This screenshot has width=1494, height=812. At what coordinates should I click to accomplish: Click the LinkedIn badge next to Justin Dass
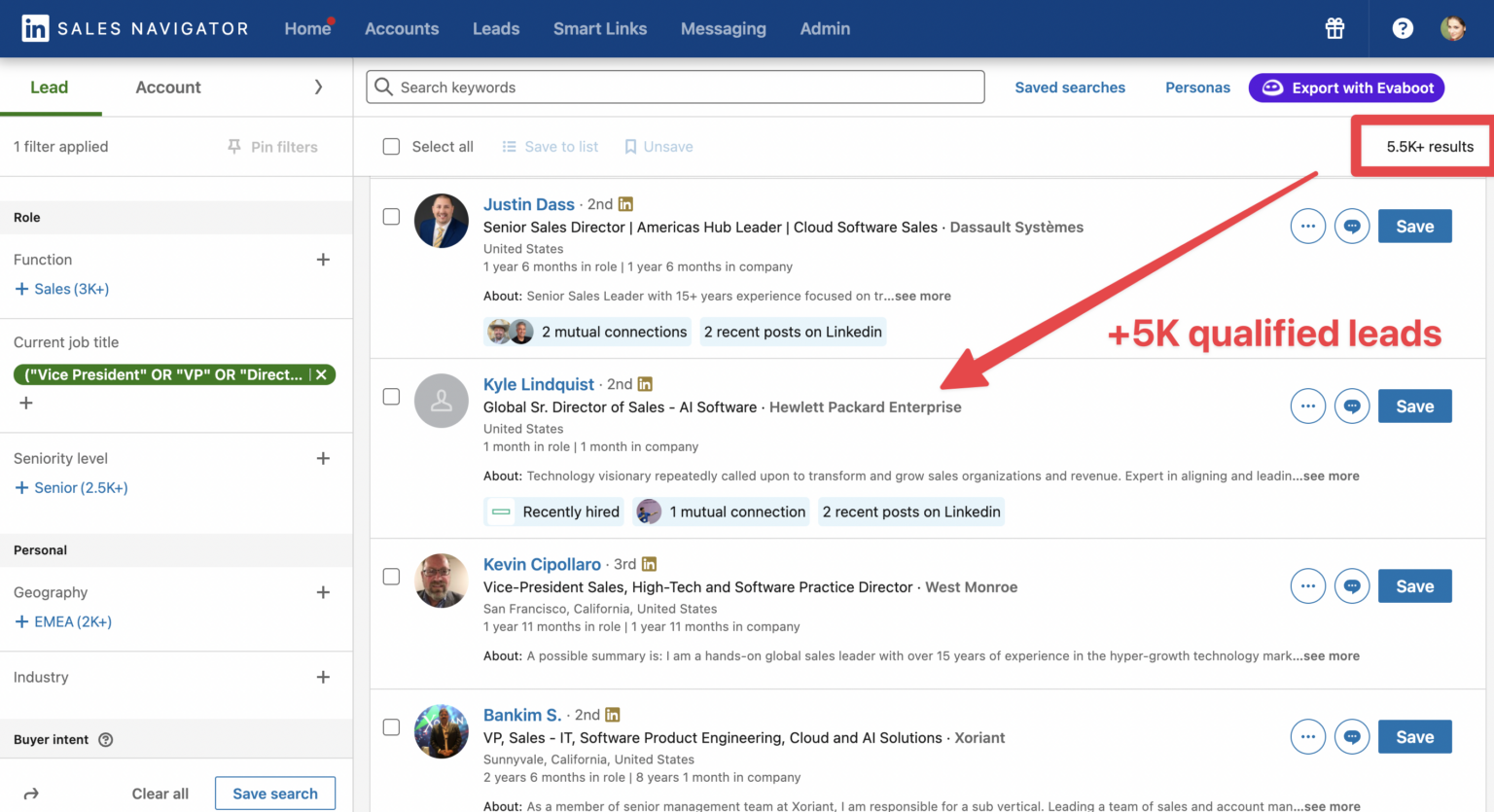click(x=625, y=204)
